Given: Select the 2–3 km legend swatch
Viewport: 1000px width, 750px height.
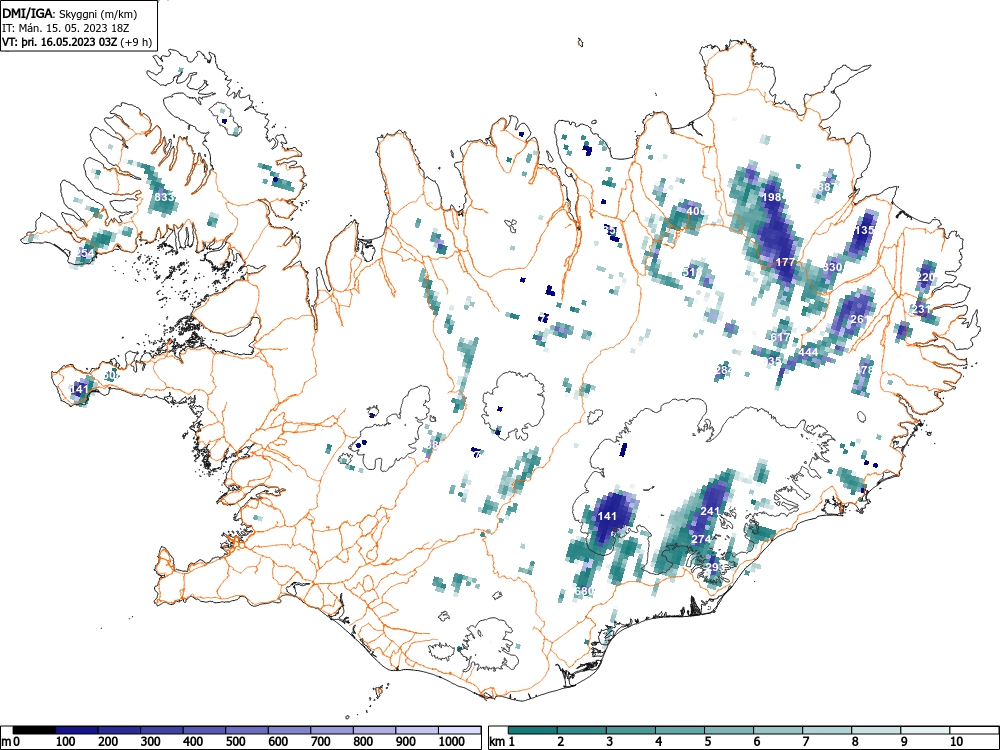Looking at the screenshot, I should (x=582, y=730).
